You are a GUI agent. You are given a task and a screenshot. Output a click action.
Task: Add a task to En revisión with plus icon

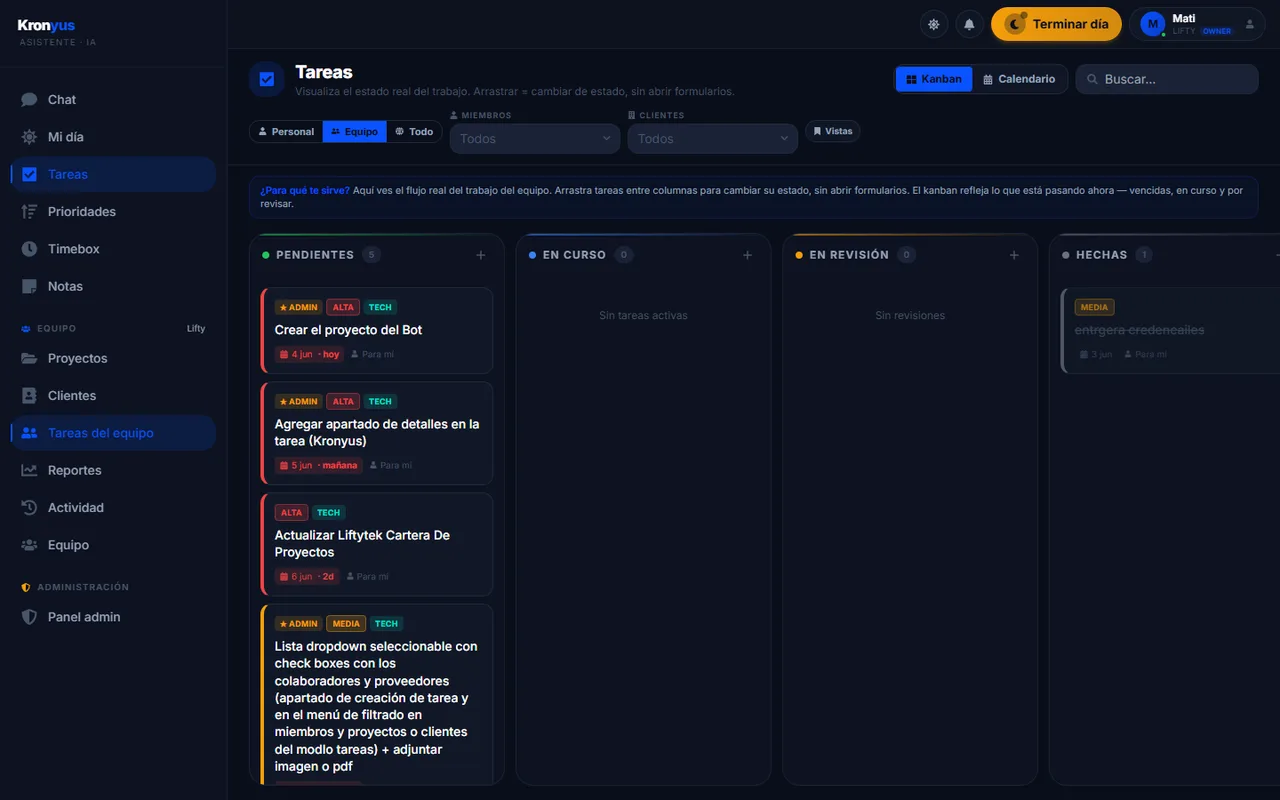1014,255
